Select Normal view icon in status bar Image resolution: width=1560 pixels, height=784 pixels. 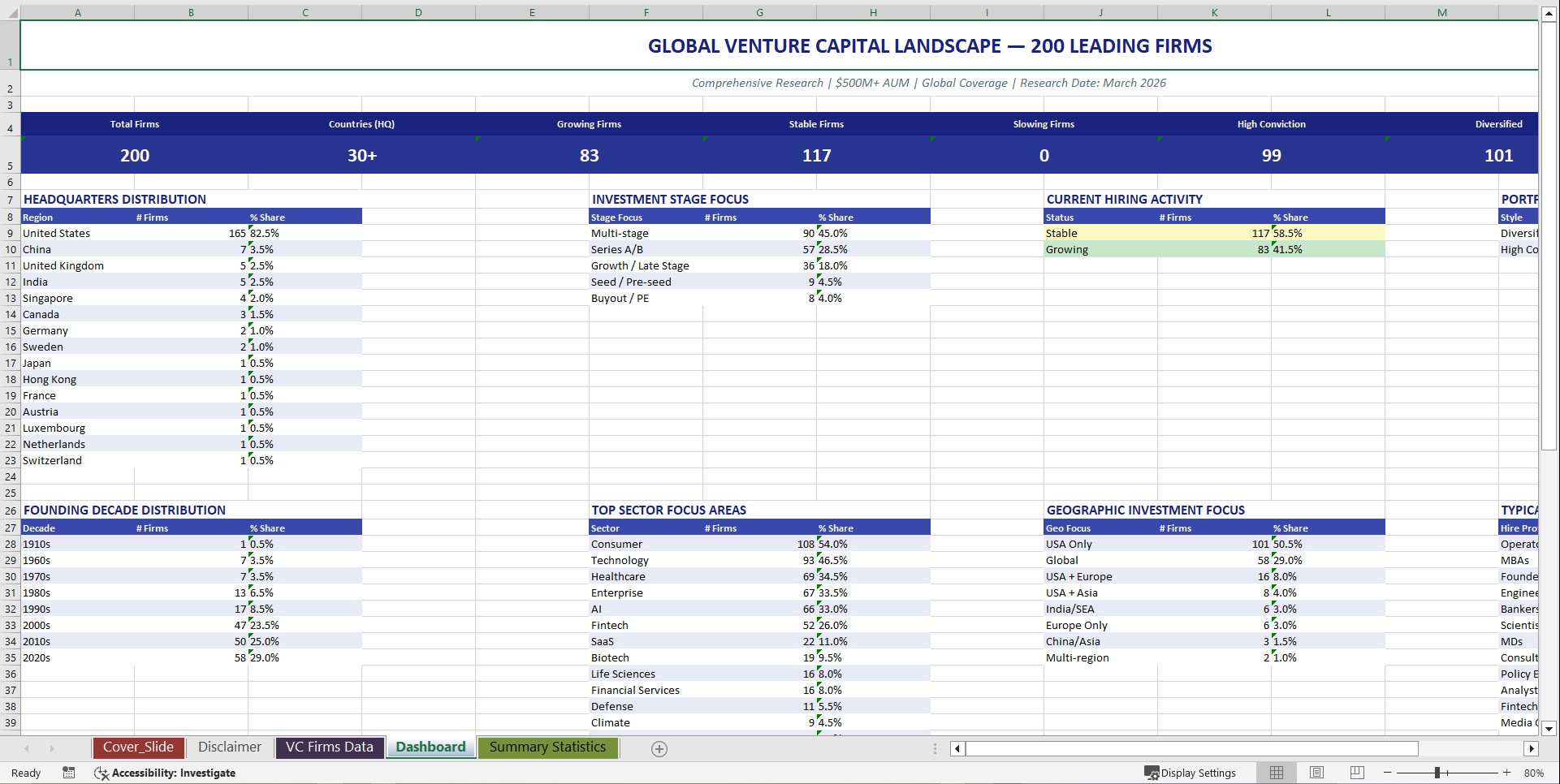coord(1276,773)
